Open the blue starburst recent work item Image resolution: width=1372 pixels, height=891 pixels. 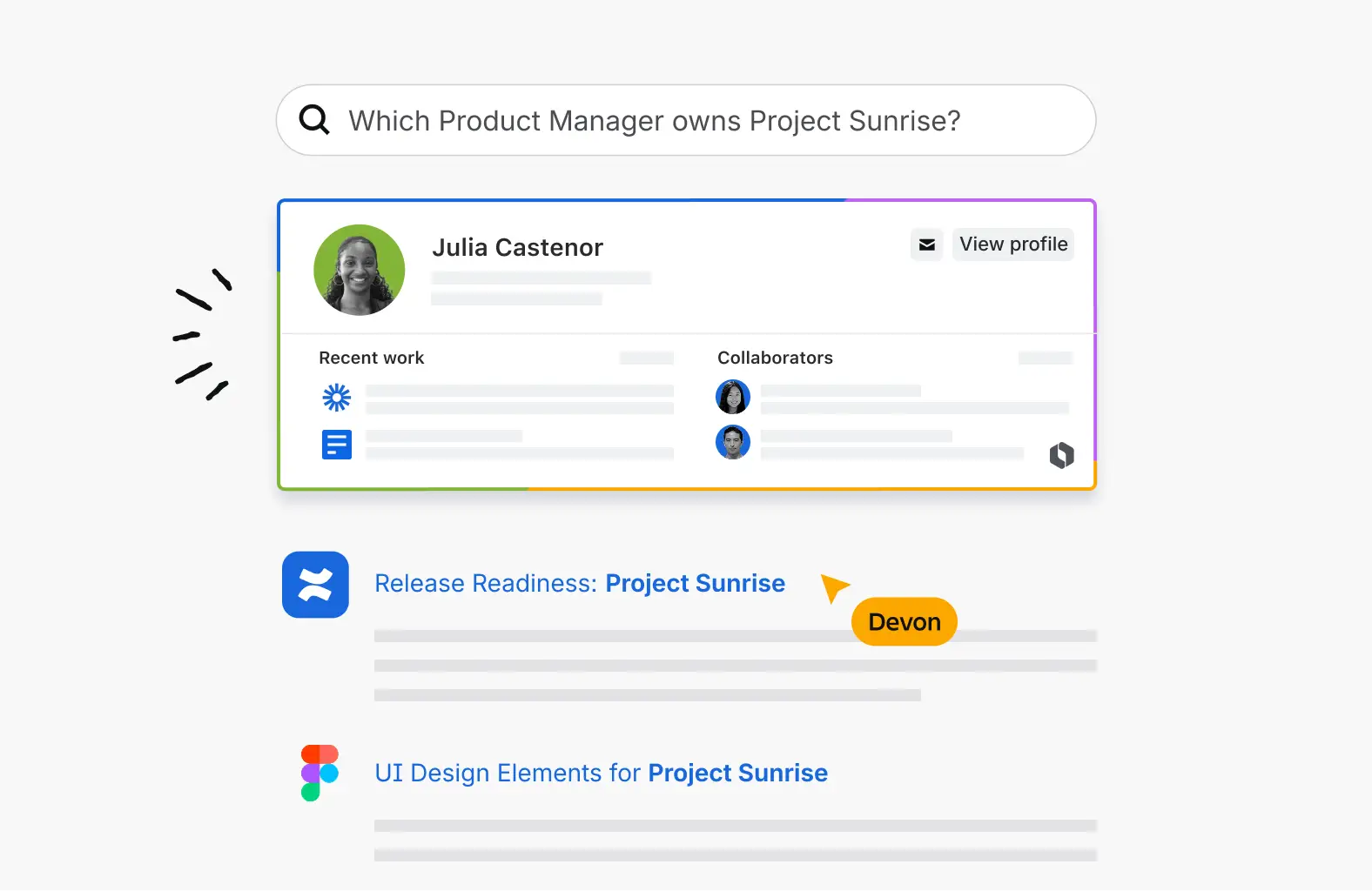336,398
